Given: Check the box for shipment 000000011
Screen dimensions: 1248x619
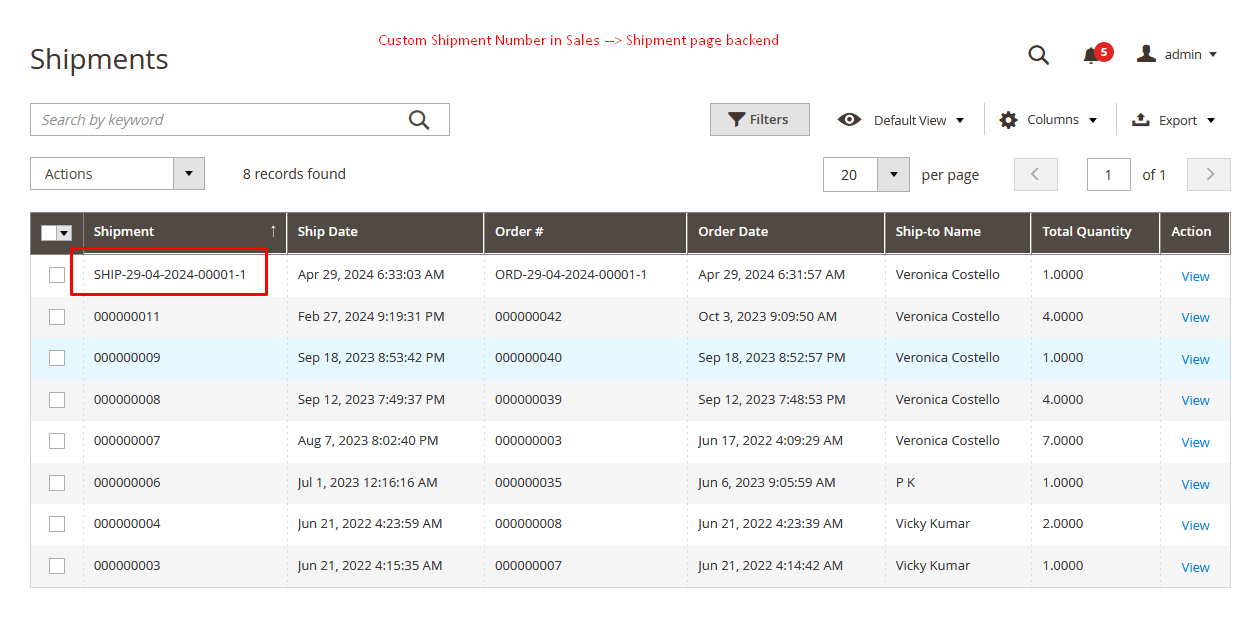Looking at the screenshot, I should tap(57, 317).
